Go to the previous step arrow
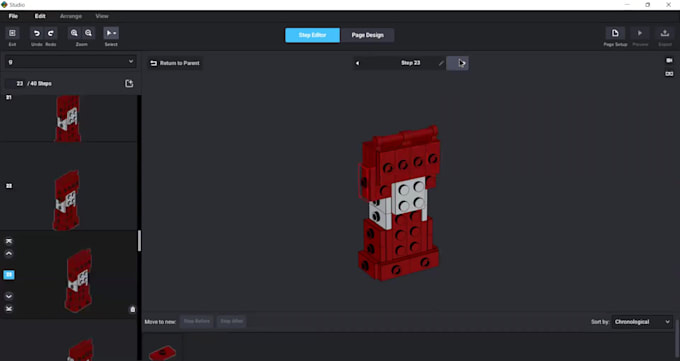The height and width of the screenshot is (361, 680). [x=357, y=63]
